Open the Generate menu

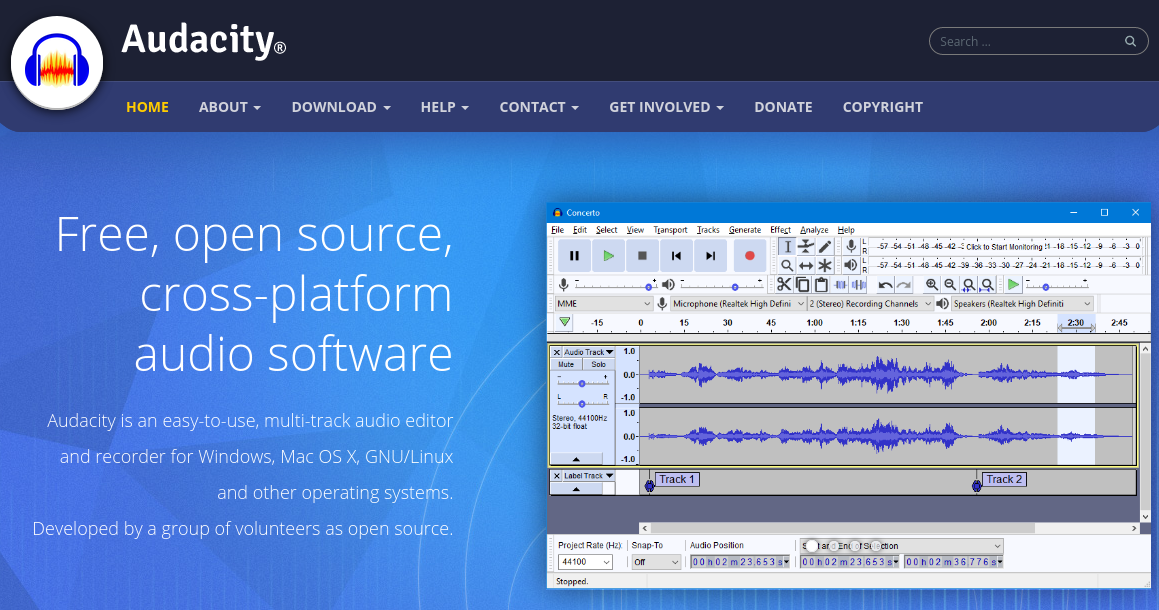(x=745, y=230)
